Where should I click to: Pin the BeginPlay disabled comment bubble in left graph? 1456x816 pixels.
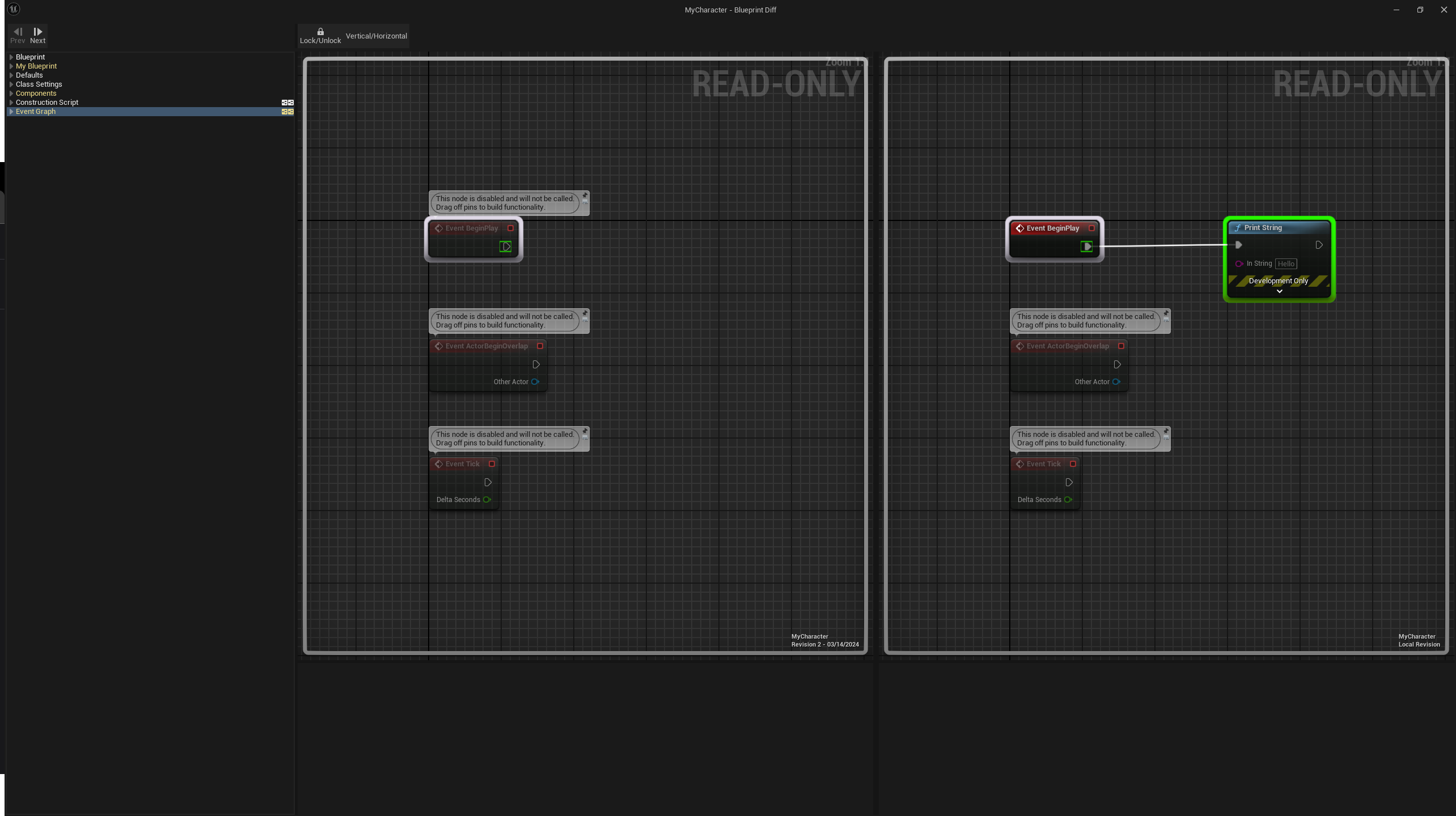click(585, 195)
